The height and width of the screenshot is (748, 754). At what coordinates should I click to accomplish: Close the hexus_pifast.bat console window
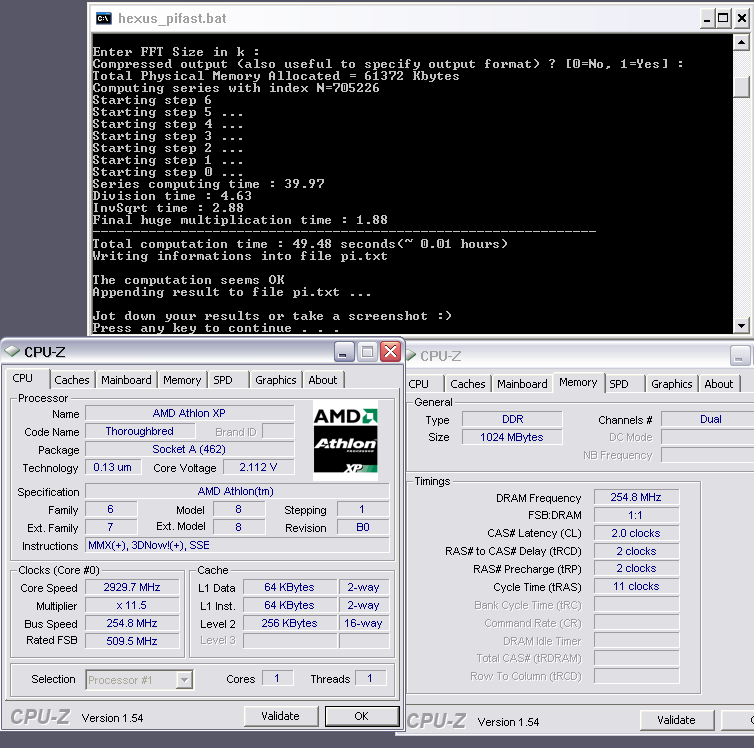[741, 19]
